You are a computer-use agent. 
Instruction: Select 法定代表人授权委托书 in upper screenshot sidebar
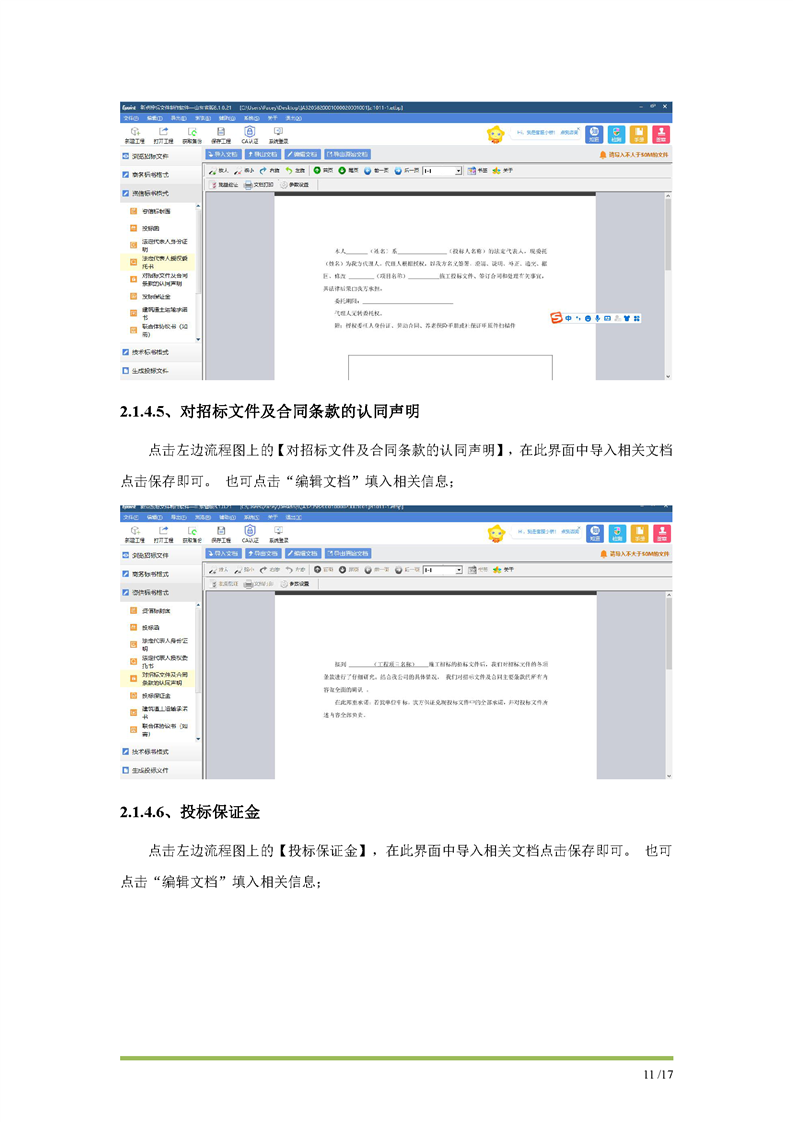tap(165, 262)
